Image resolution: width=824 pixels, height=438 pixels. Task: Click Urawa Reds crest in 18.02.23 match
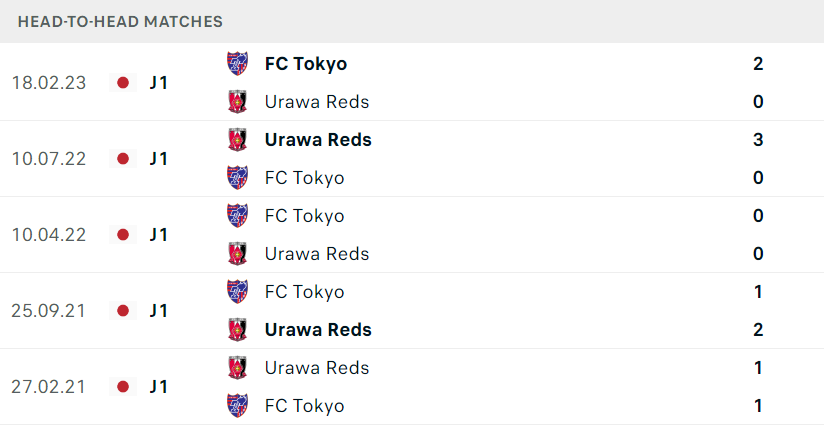pos(238,101)
